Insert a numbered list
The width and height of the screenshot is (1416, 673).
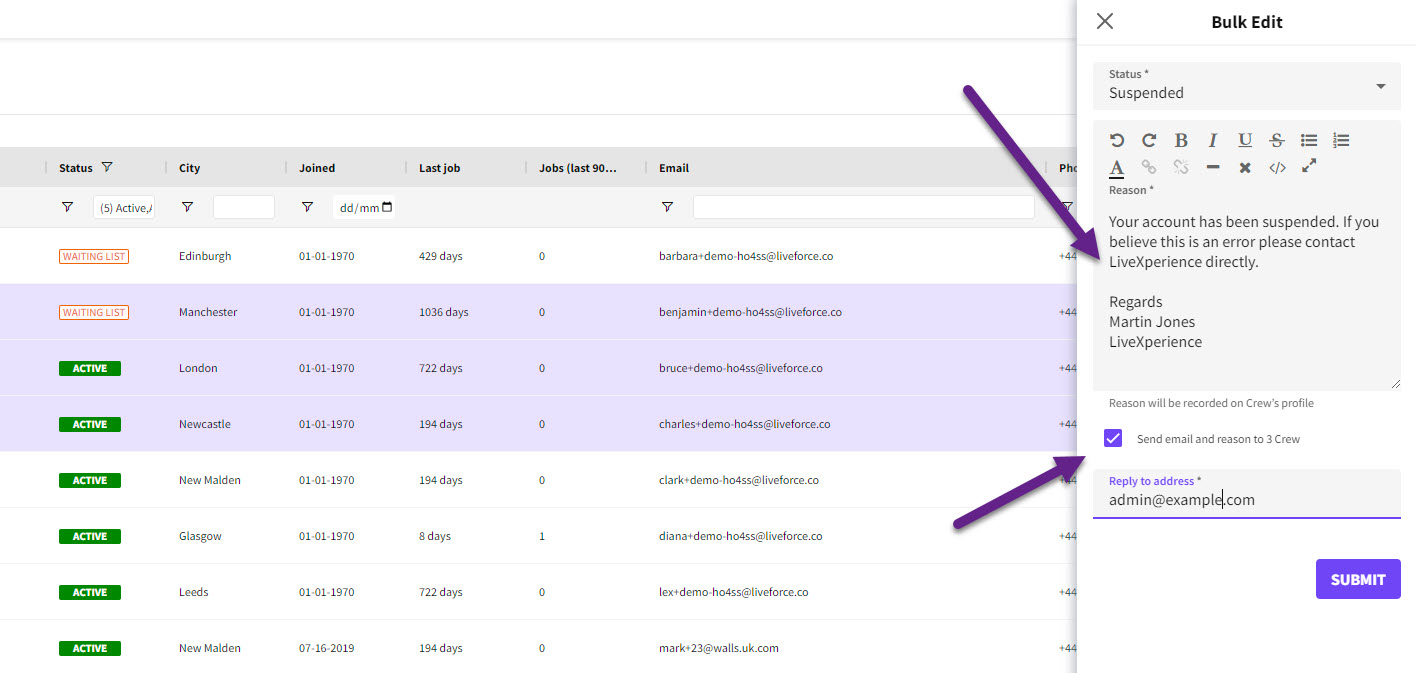coord(1341,141)
